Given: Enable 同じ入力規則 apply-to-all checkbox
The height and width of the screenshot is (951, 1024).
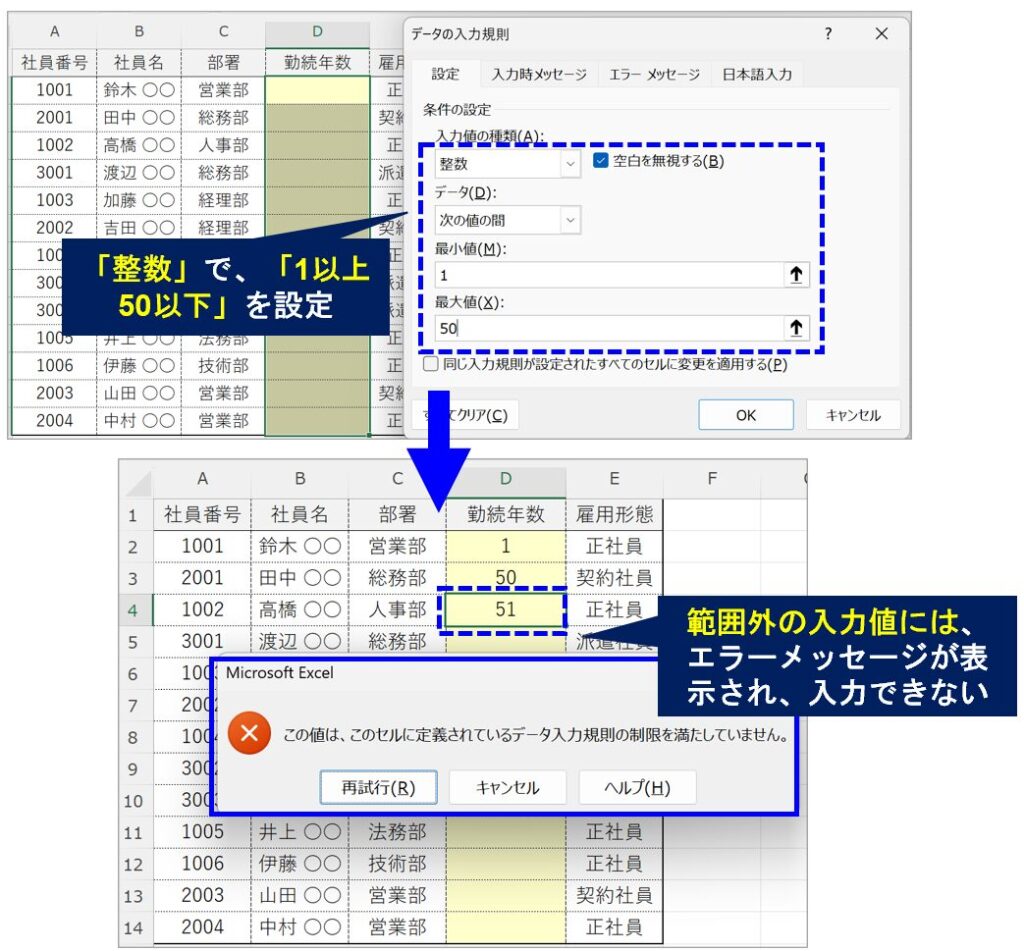Looking at the screenshot, I should coord(431,365).
